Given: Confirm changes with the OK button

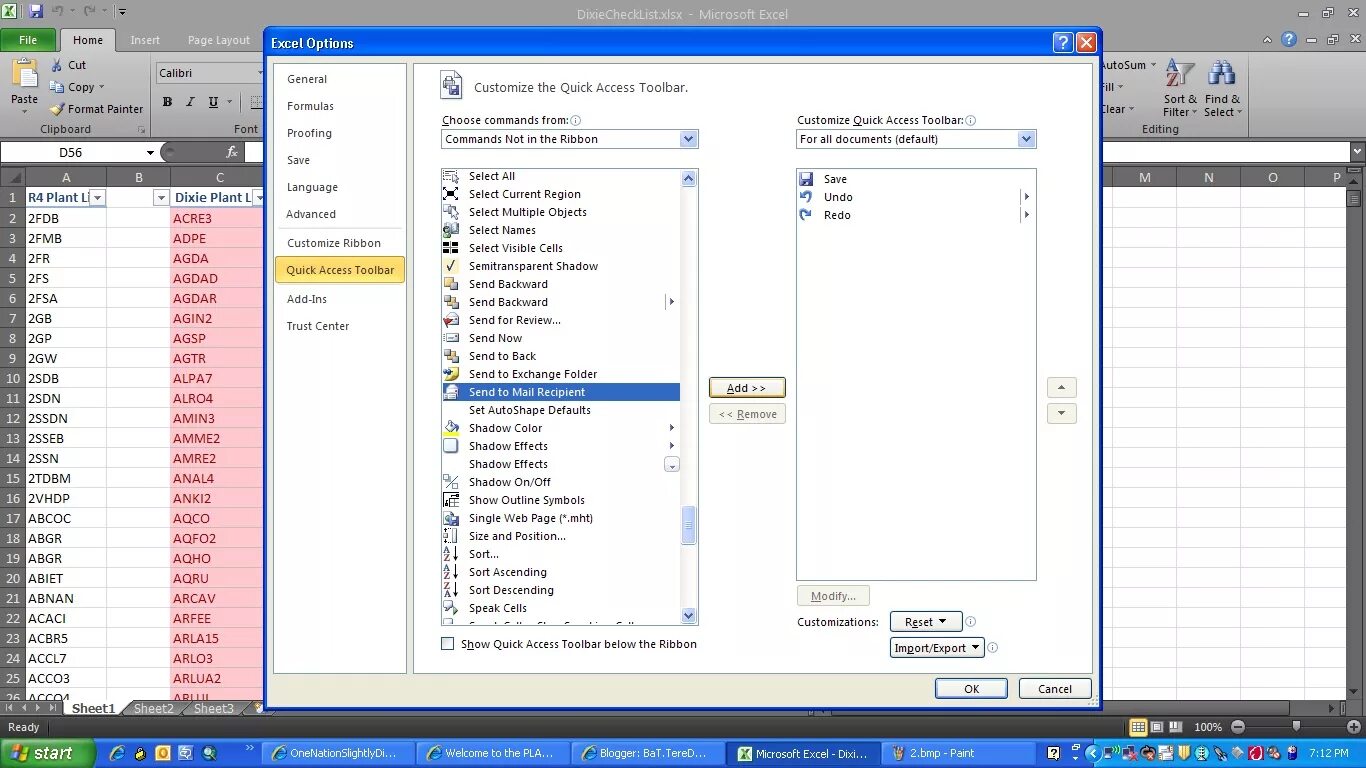Looking at the screenshot, I should pyautogui.click(x=969, y=688).
